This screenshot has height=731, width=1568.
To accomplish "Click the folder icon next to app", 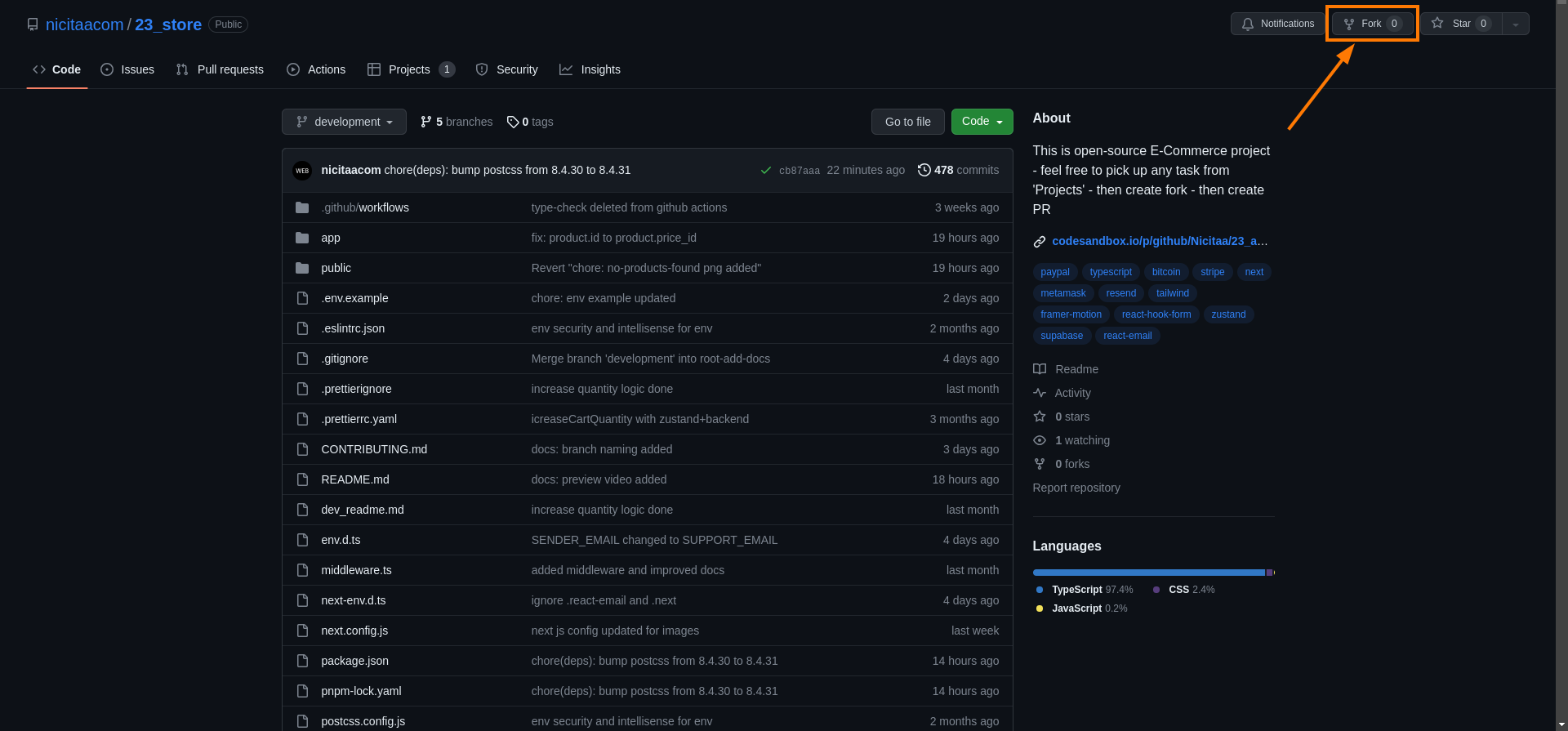I will tap(302, 238).
